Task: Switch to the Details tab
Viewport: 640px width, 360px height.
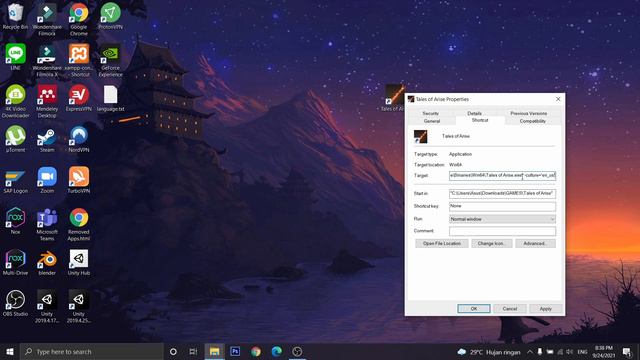Action: click(x=474, y=113)
